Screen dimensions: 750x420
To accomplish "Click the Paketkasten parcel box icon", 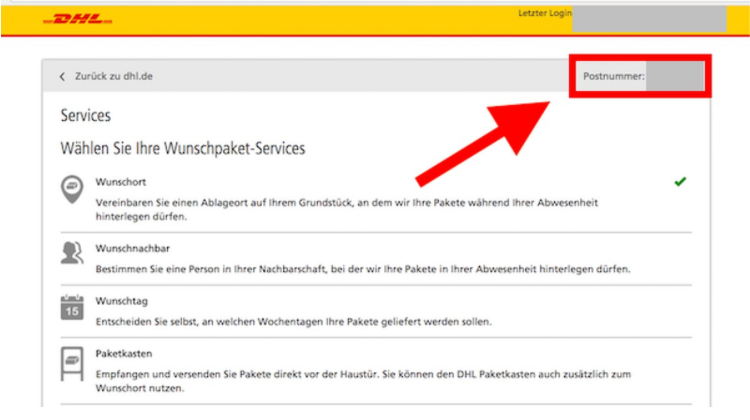I will [x=72, y=364].
